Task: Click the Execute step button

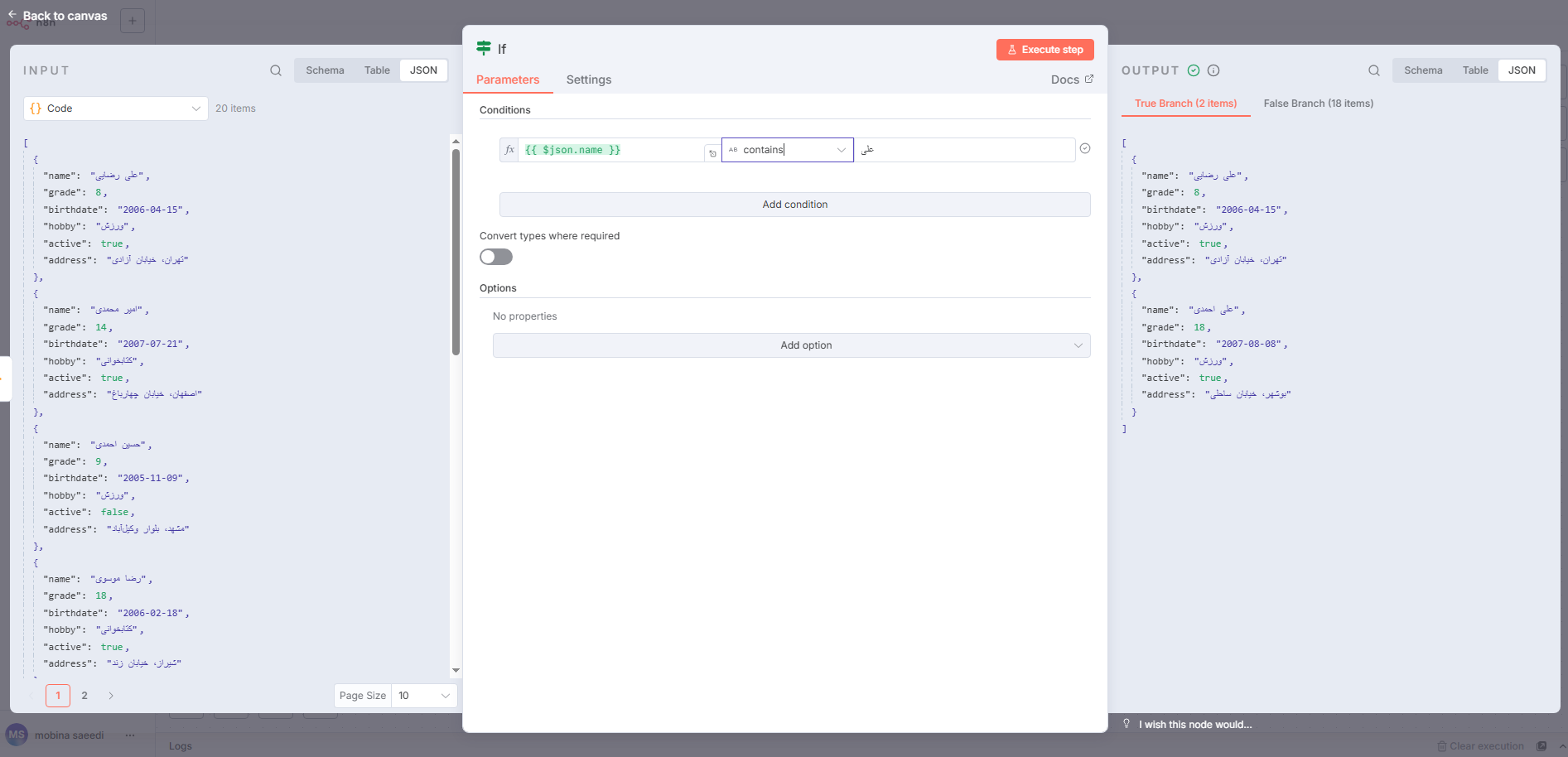Action: (1045, 50)
